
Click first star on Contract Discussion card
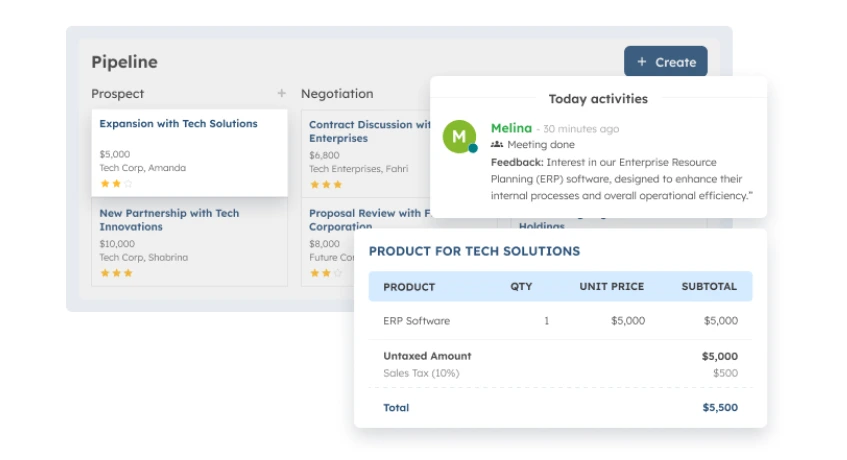[x=314, y=185]
